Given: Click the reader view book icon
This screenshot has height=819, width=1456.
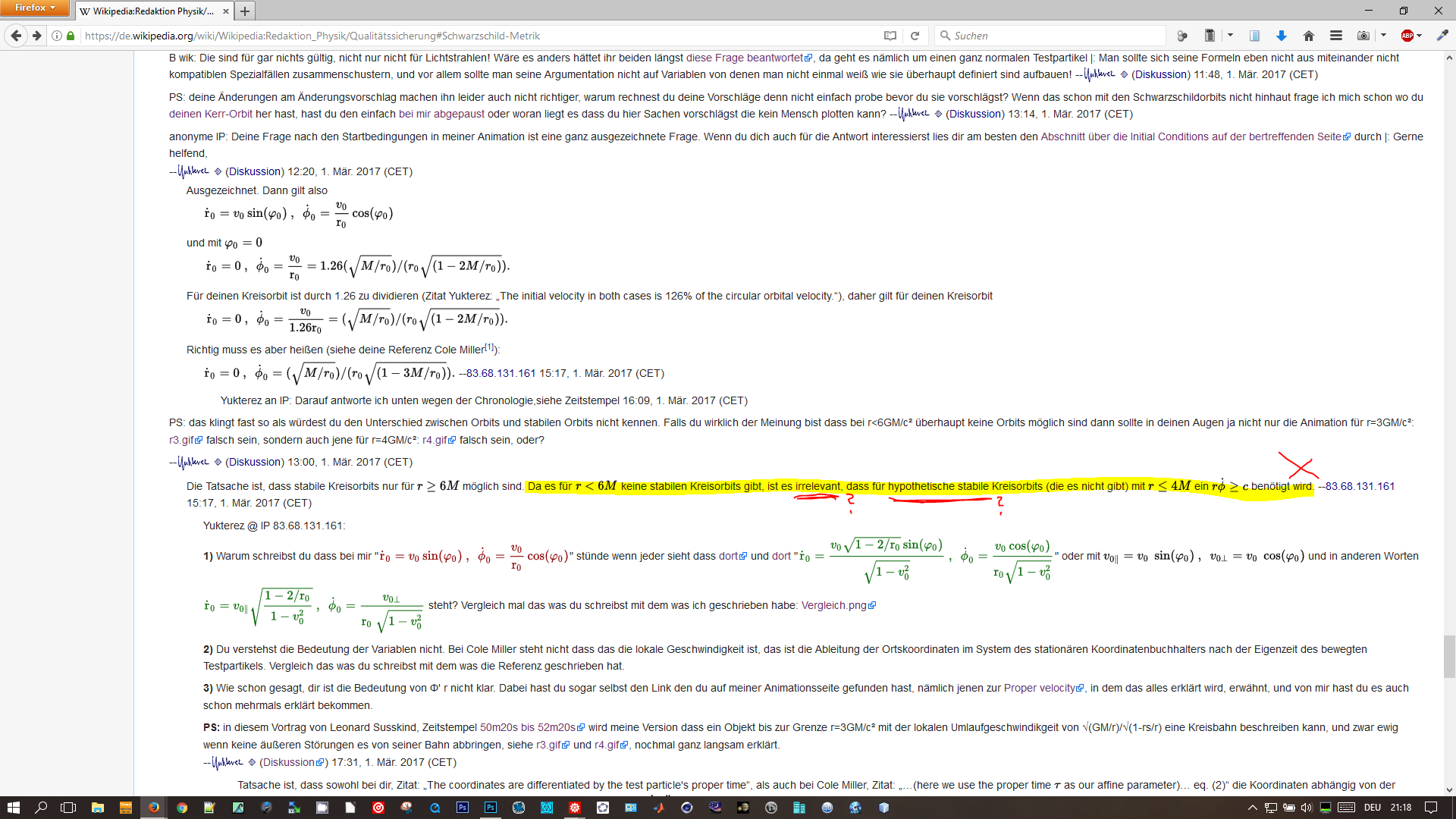Looking at the screenshot, I should coord(890,36).
